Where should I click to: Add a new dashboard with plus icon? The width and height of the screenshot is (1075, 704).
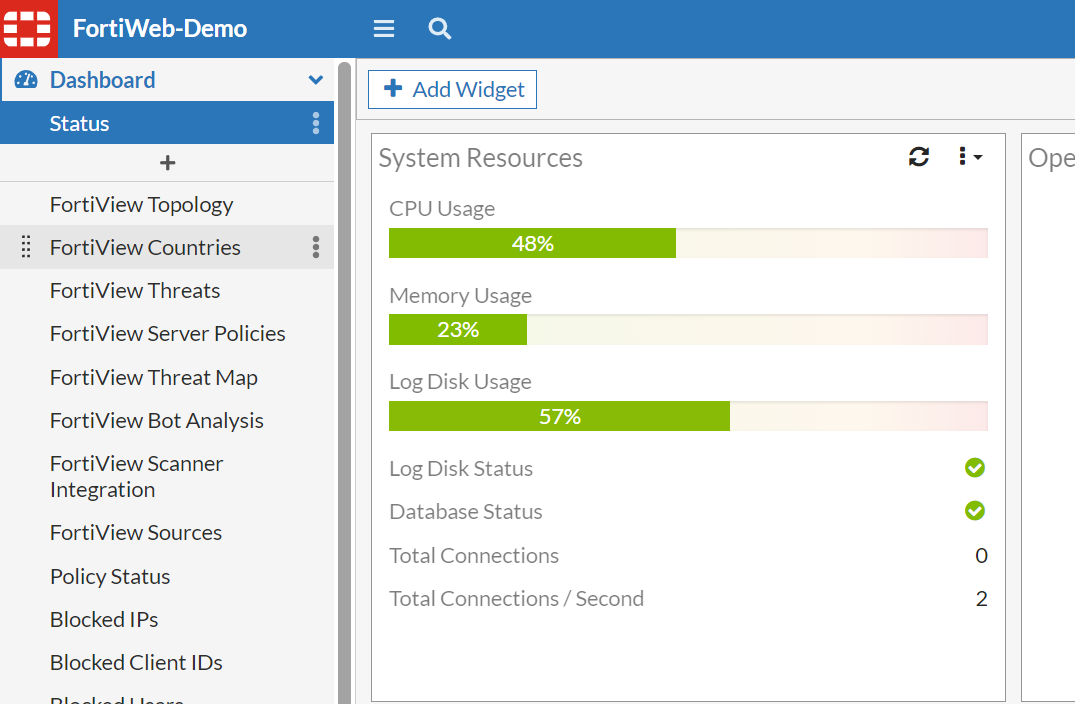[167, 162]
